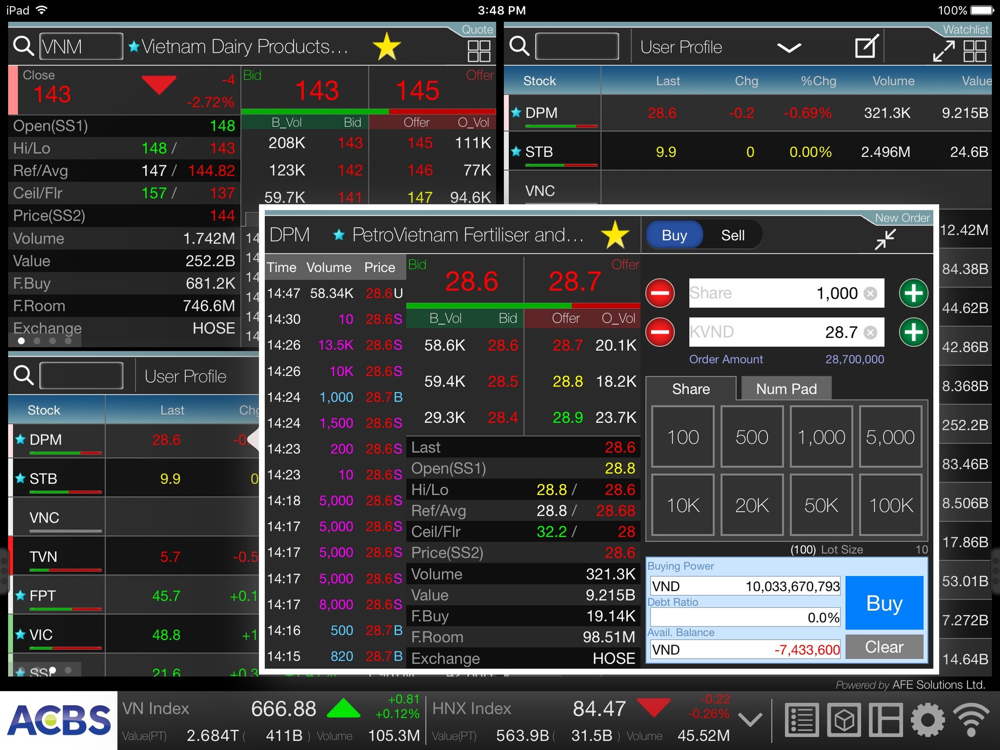Select the 50K share quantity button
Image resolution: width=1000 pixels, height=750 pixels.
(821, 505)
